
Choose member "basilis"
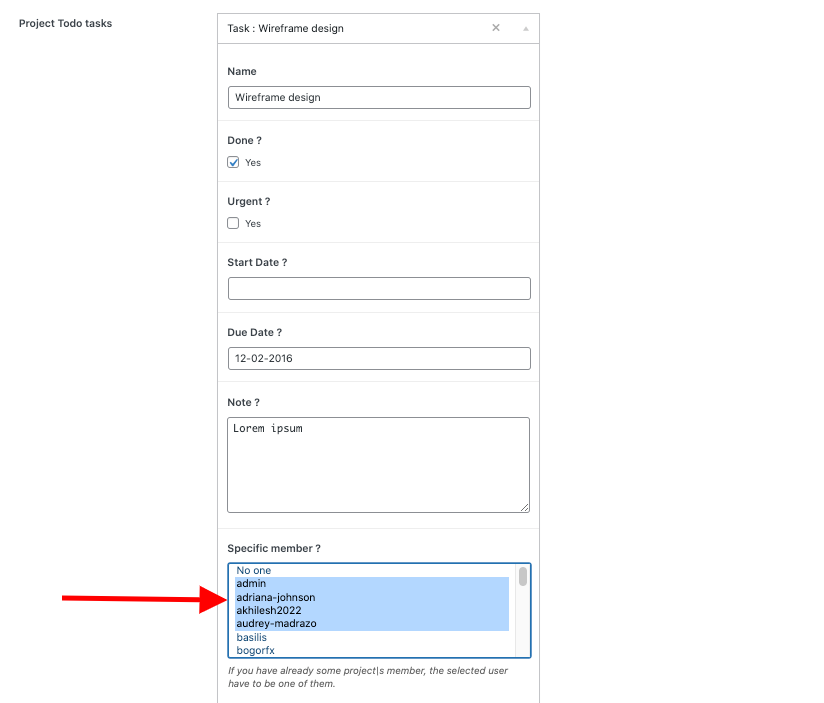click(x=253, y=637)
